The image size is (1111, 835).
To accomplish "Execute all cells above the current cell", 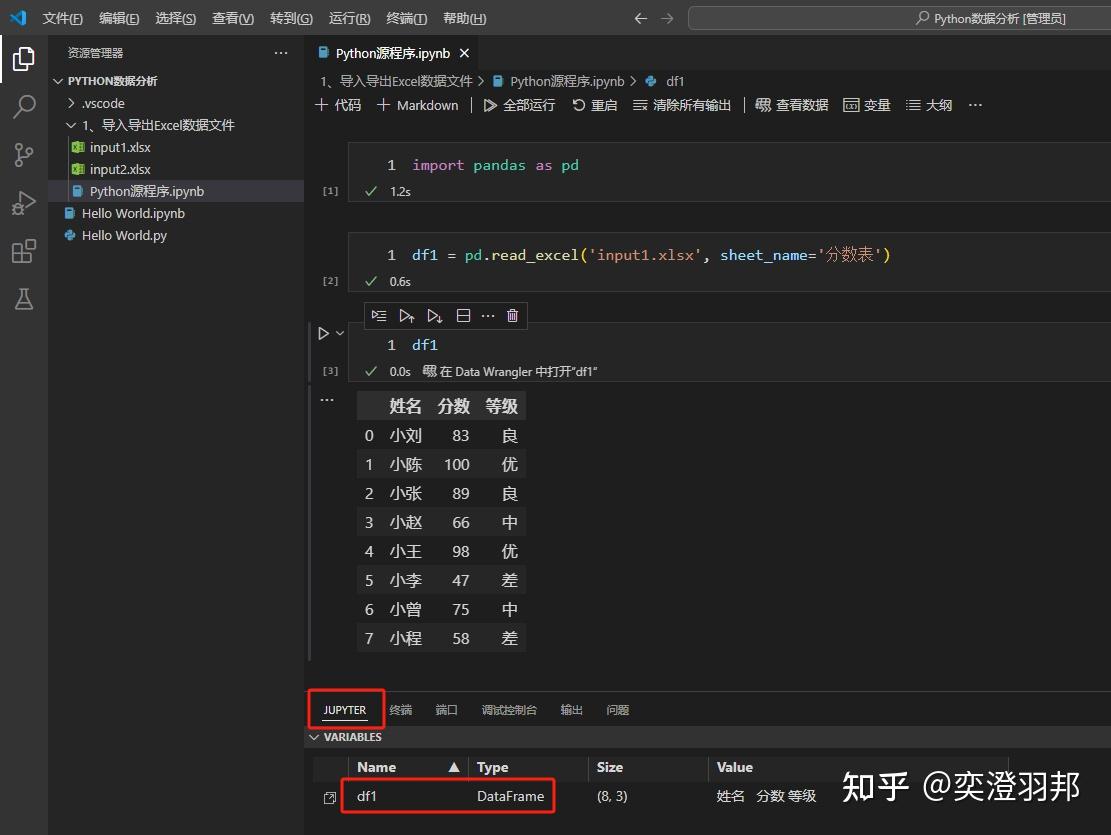I will (407, 315).
